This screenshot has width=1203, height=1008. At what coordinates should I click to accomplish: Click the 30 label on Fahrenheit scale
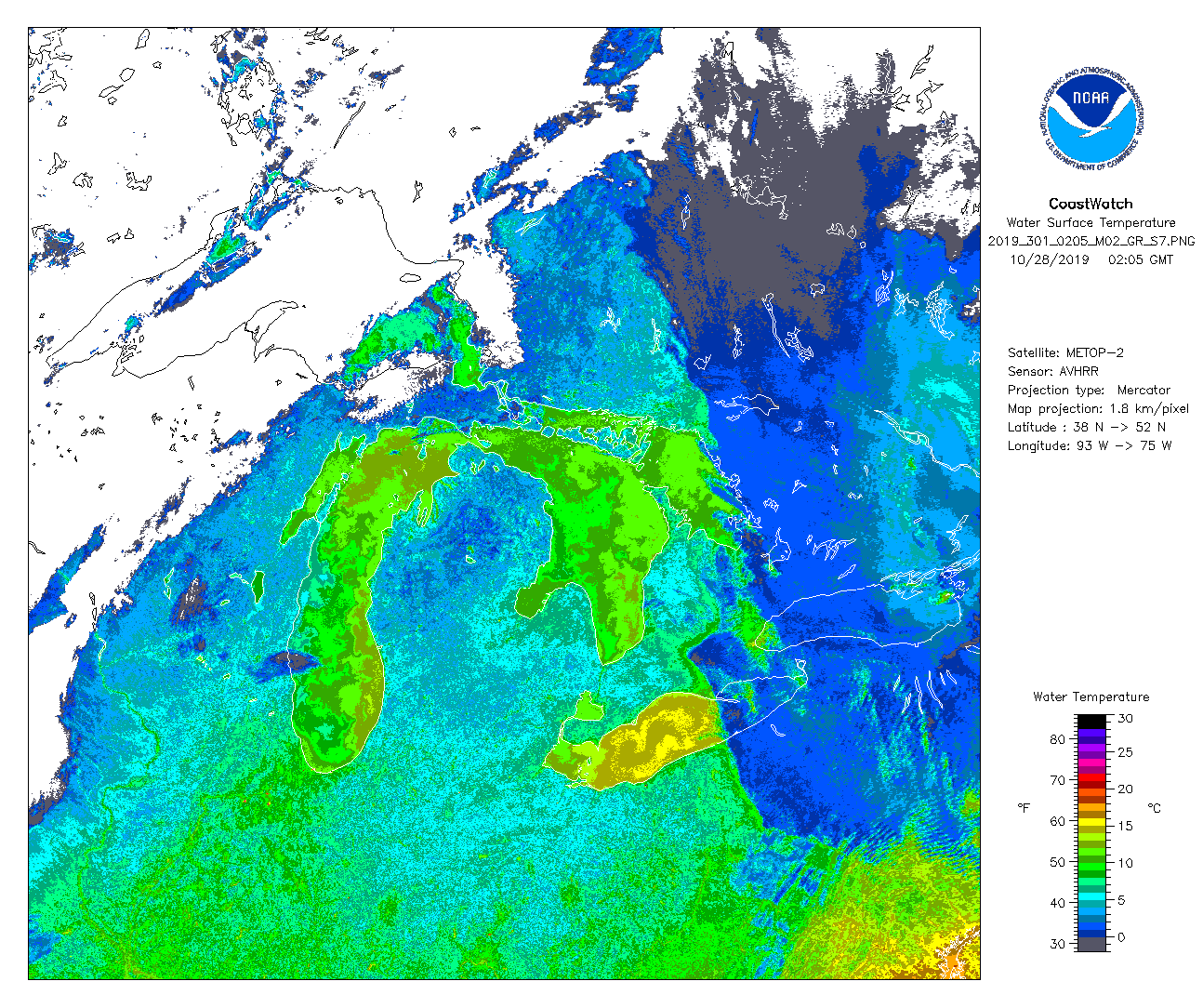tap(1057, 944)
